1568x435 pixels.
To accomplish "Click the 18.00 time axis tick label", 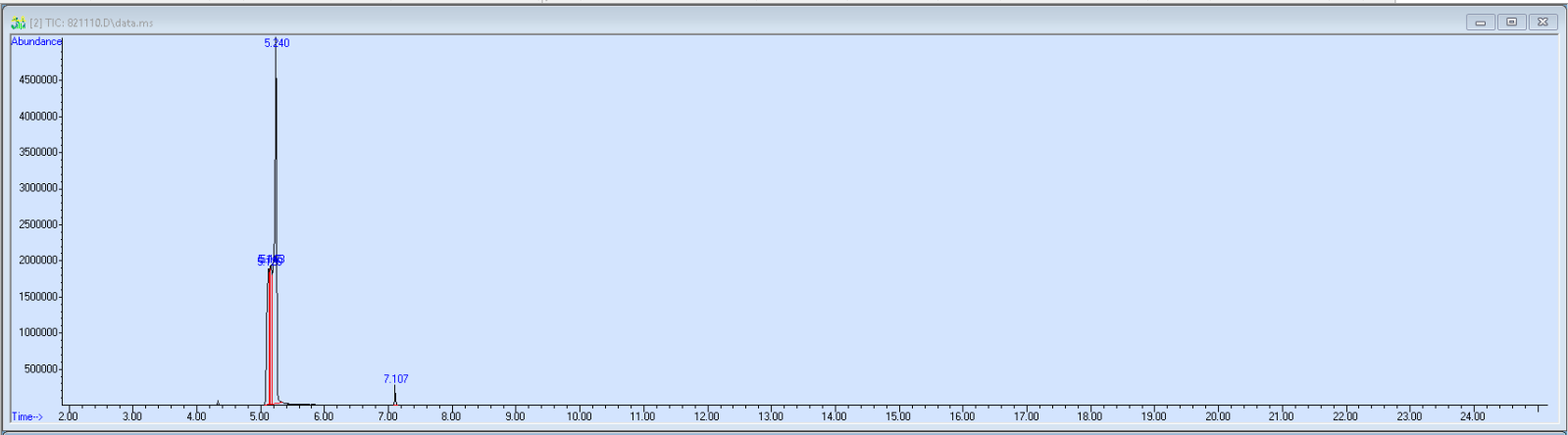I will (x=1089, y=416).
